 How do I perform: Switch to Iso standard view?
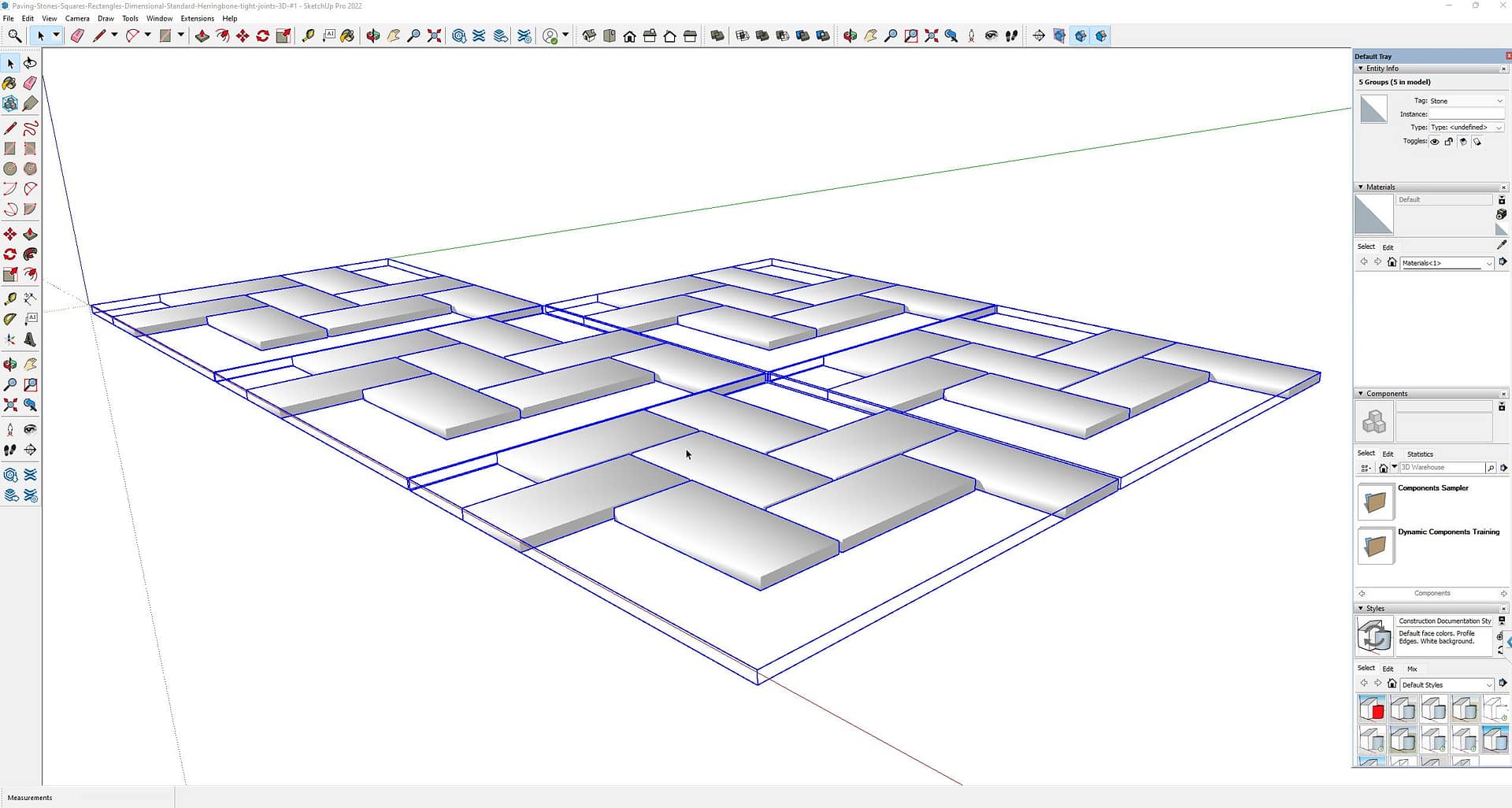click(589, 35)
